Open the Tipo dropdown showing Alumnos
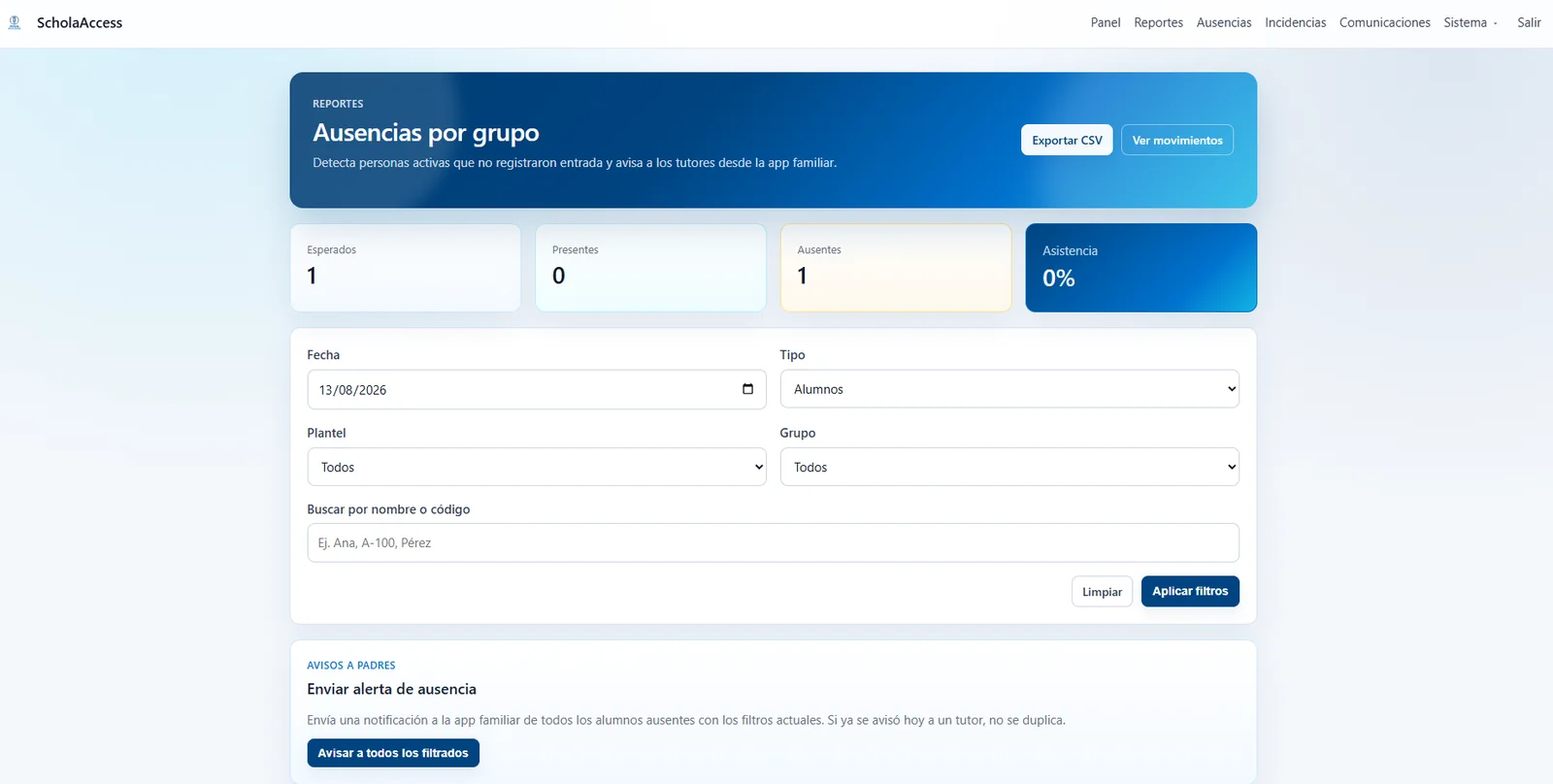The width and height of the screenshot is (1553, 784). tap(1009, 389)
